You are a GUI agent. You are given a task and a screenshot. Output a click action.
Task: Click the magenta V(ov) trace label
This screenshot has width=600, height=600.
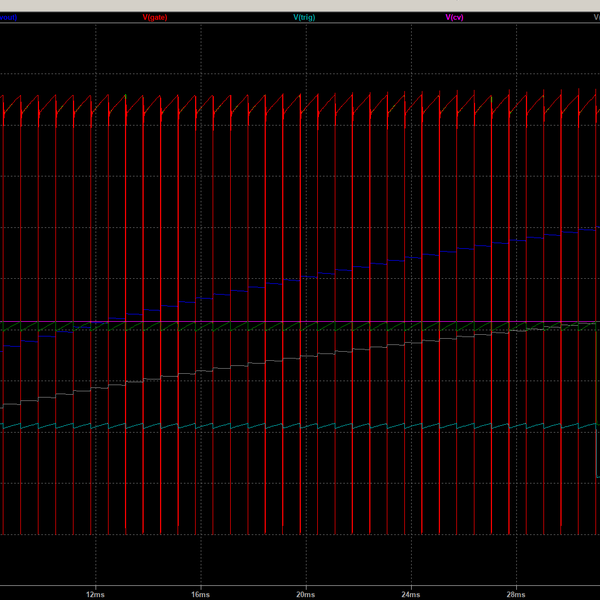454,17
